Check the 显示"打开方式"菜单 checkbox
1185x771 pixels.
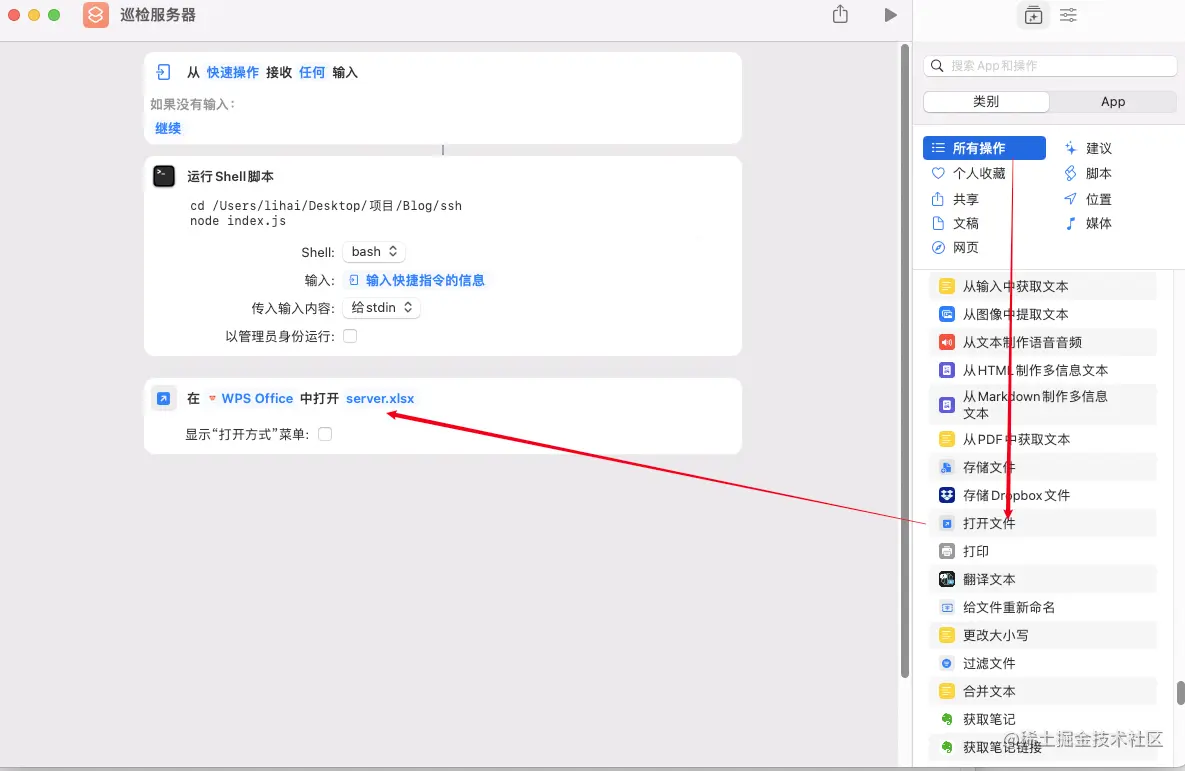(325, 434)
